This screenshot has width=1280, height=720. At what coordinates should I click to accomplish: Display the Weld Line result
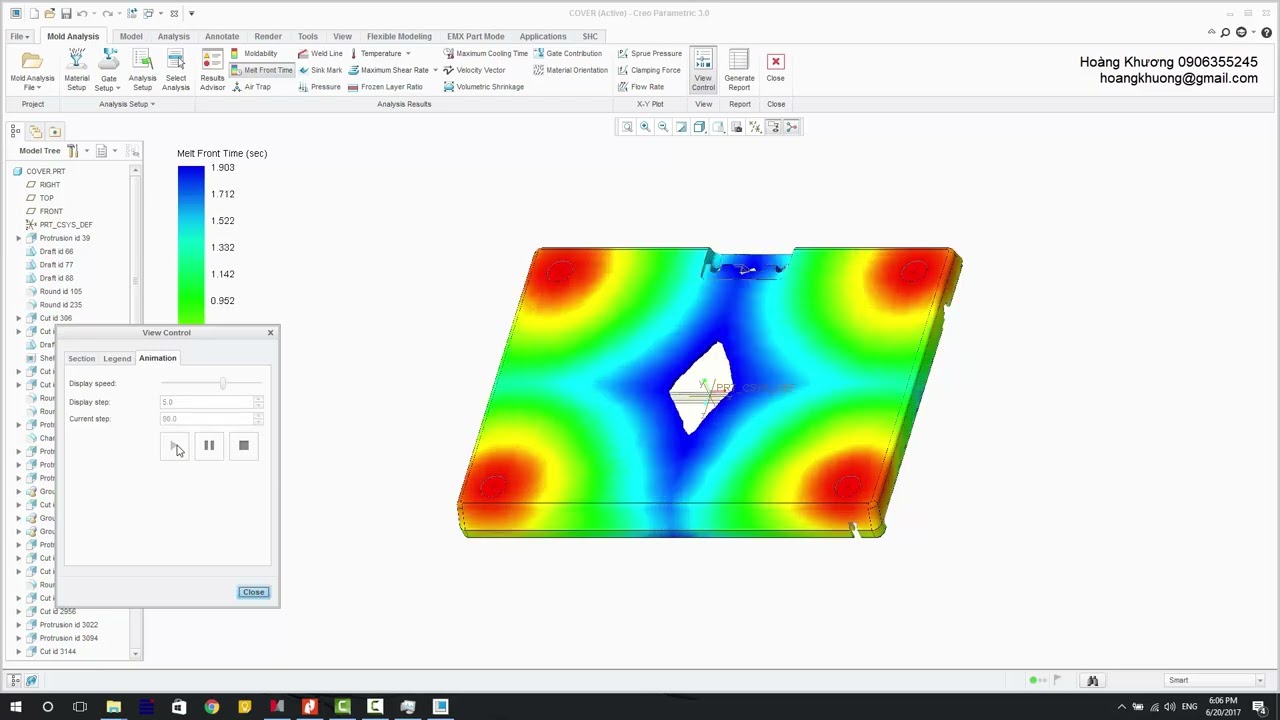click(320, 53)
